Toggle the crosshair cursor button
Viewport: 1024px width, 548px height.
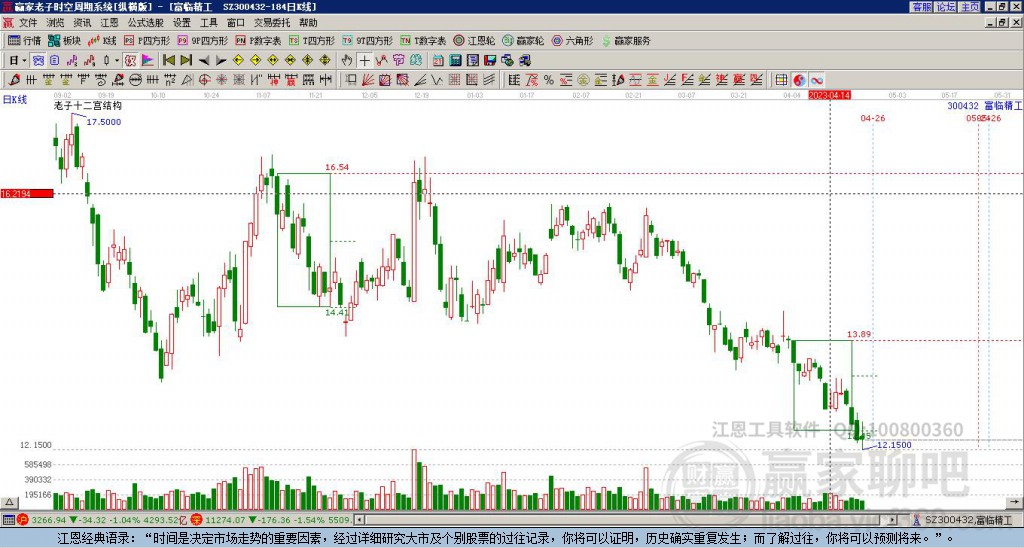(x=365, y=60)
